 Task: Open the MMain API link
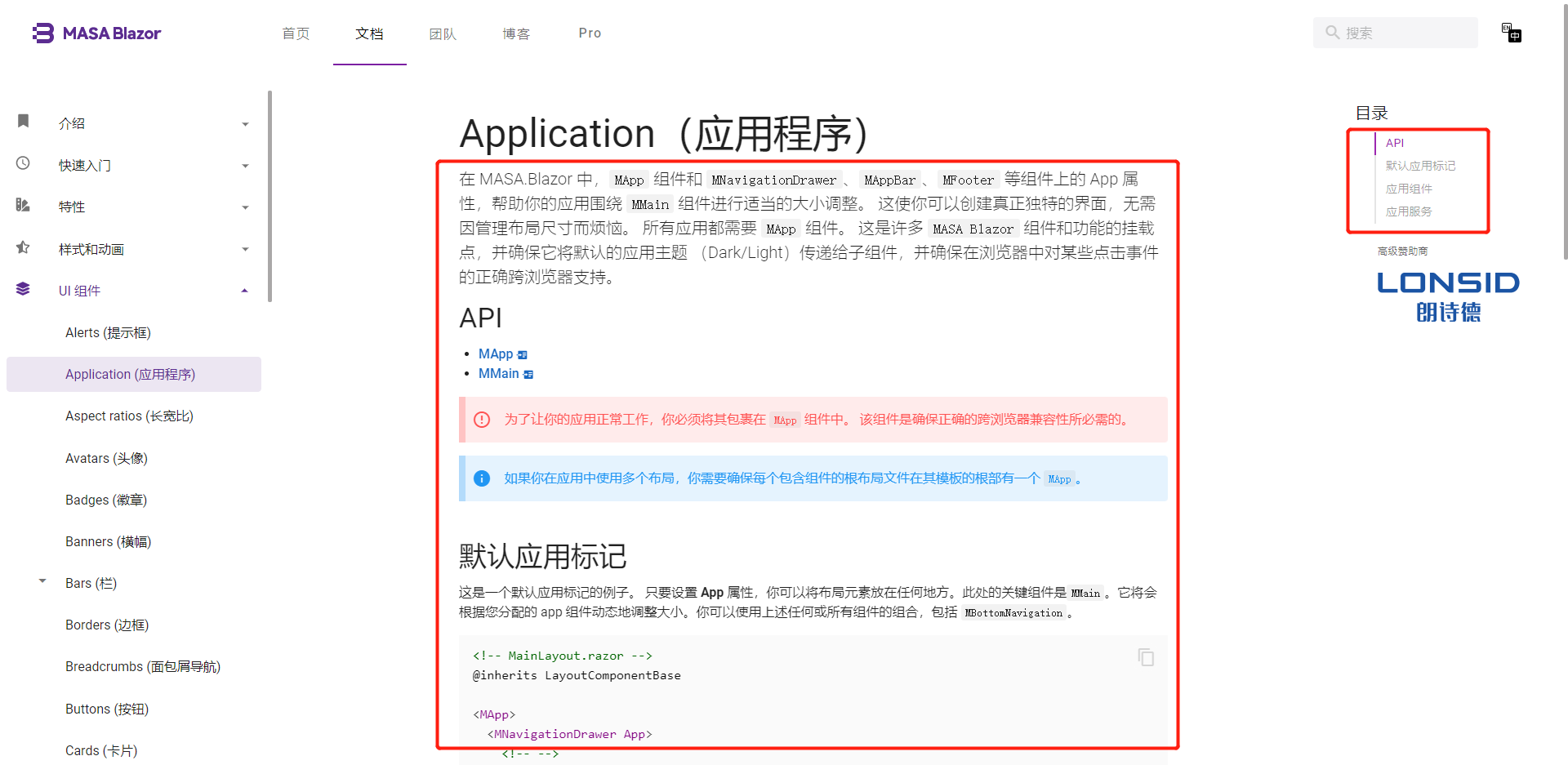[499, 373]
